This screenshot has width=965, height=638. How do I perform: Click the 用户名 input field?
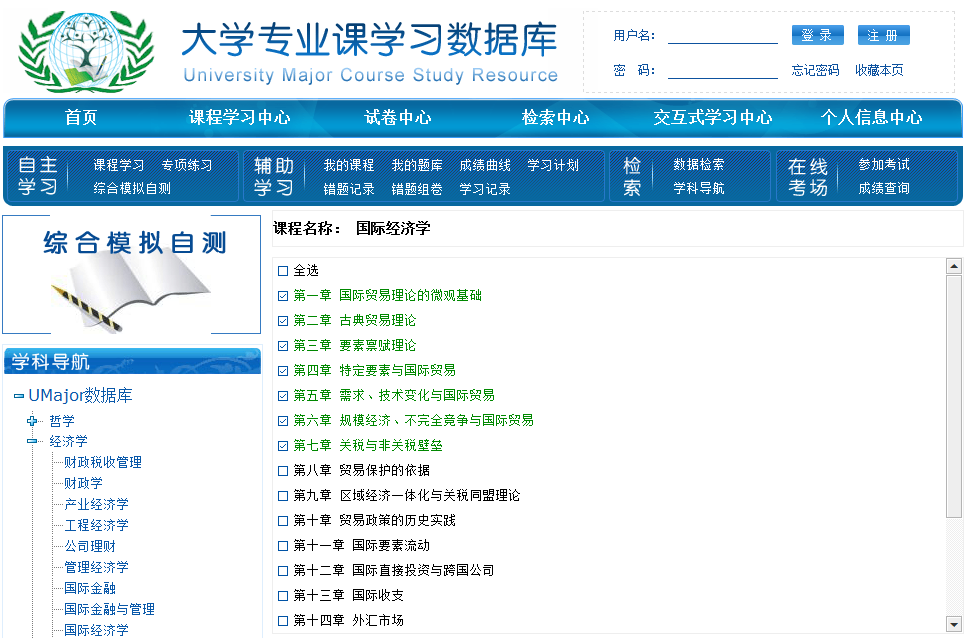click(x=722, y=36)
